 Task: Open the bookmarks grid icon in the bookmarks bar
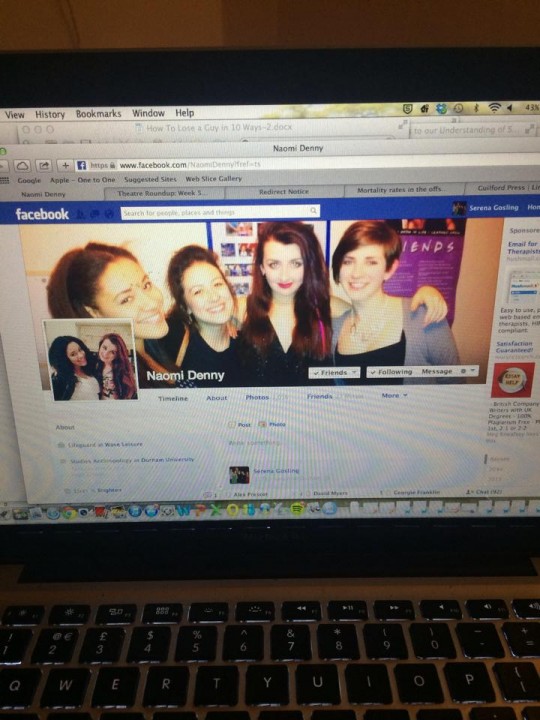click(4, 180)
